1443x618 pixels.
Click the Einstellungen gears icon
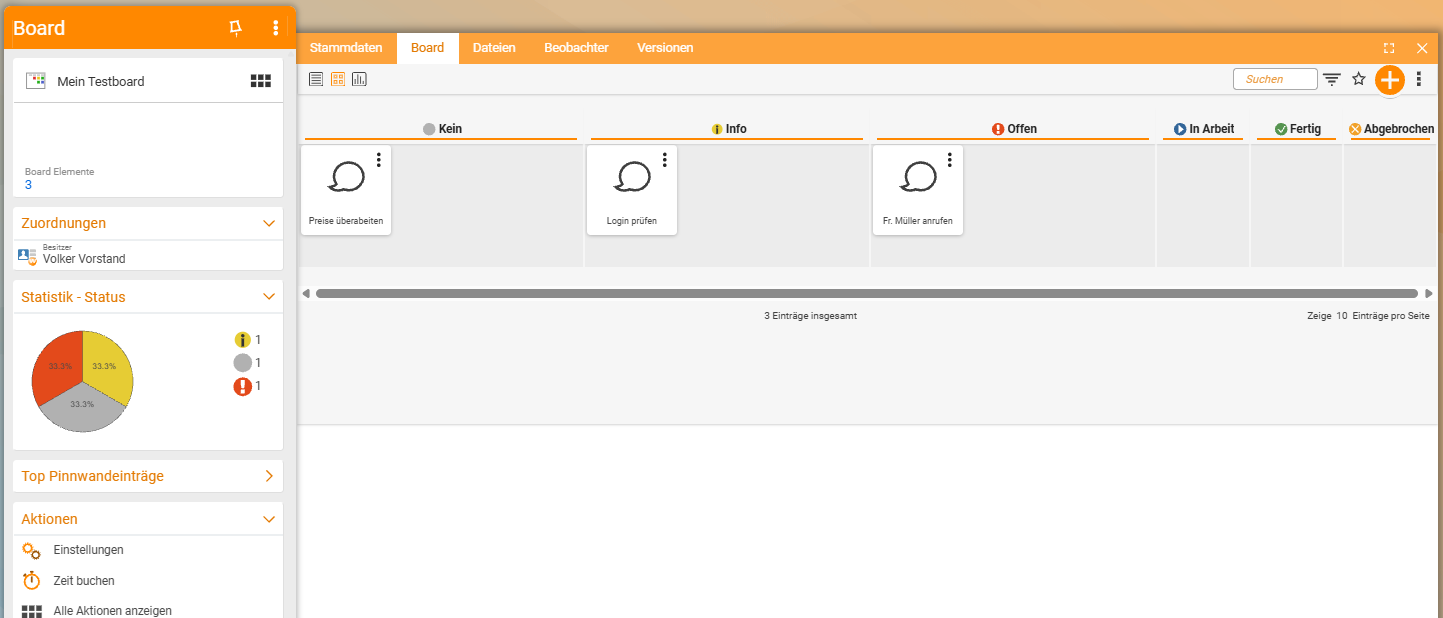click(31, 550)
